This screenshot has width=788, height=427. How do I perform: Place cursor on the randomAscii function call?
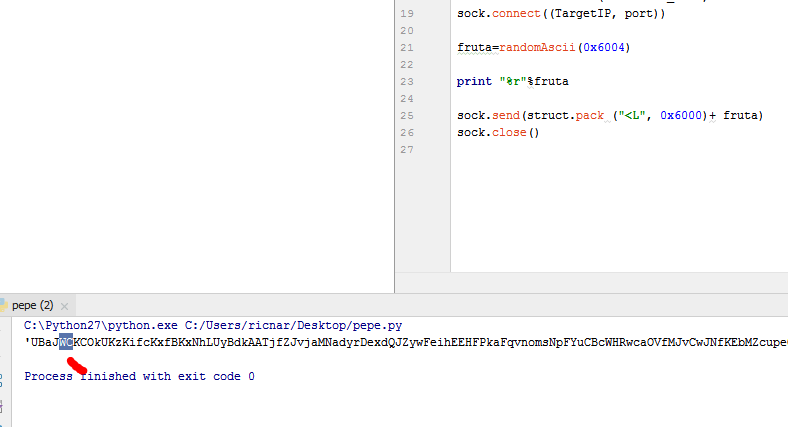[x=544, y=47]
